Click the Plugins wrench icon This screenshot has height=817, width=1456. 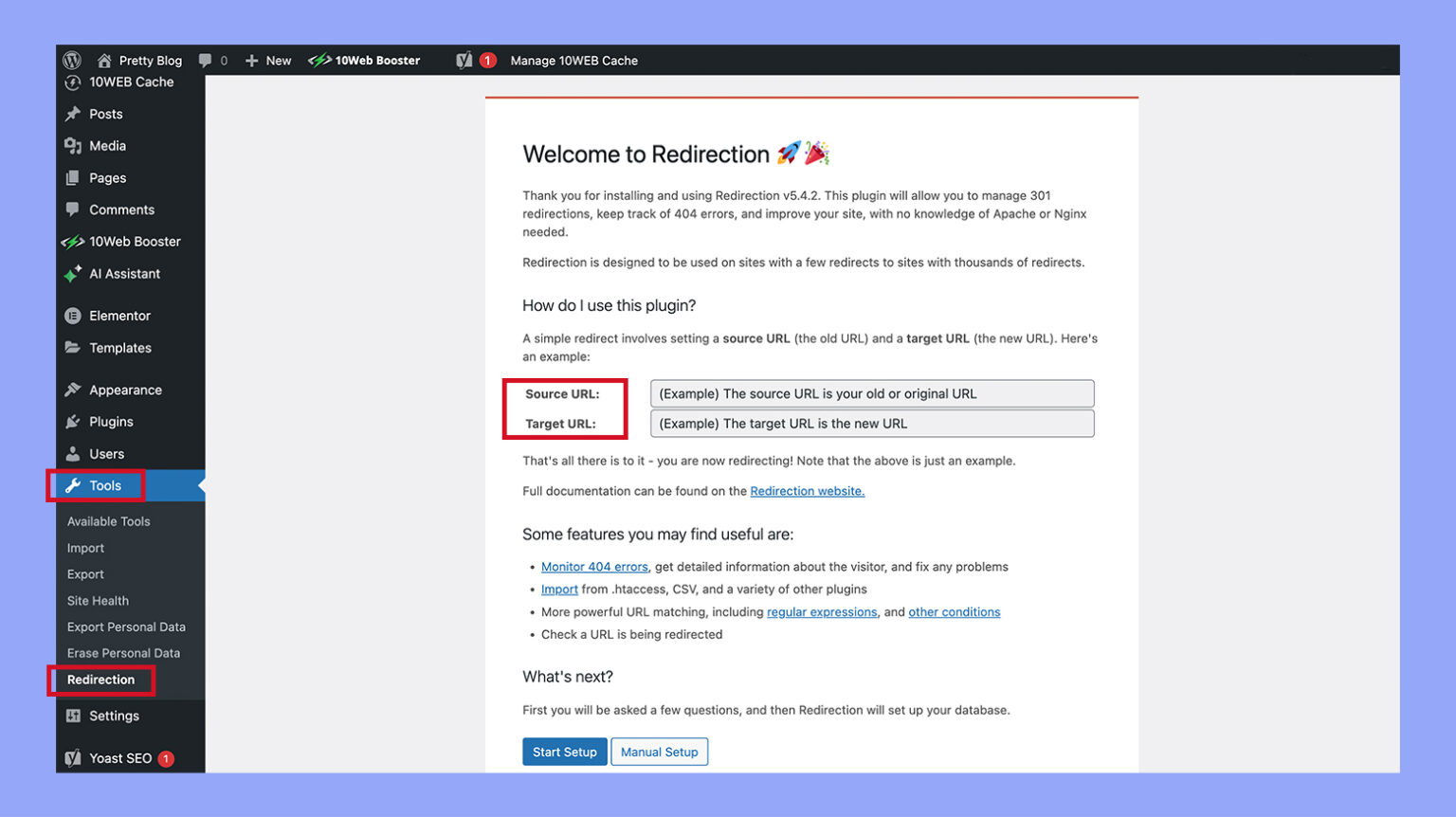coord(74,421)
